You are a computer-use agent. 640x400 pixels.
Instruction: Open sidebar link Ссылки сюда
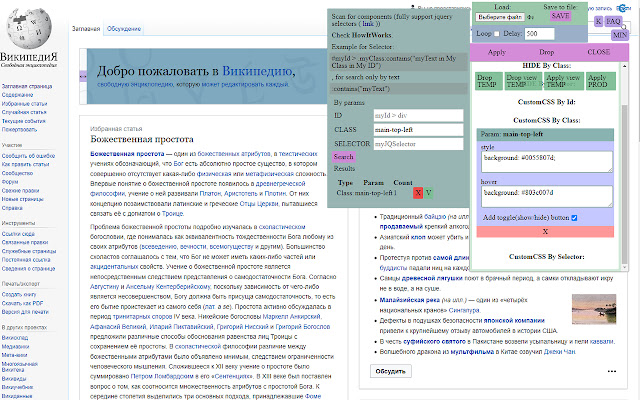(18, 234)
